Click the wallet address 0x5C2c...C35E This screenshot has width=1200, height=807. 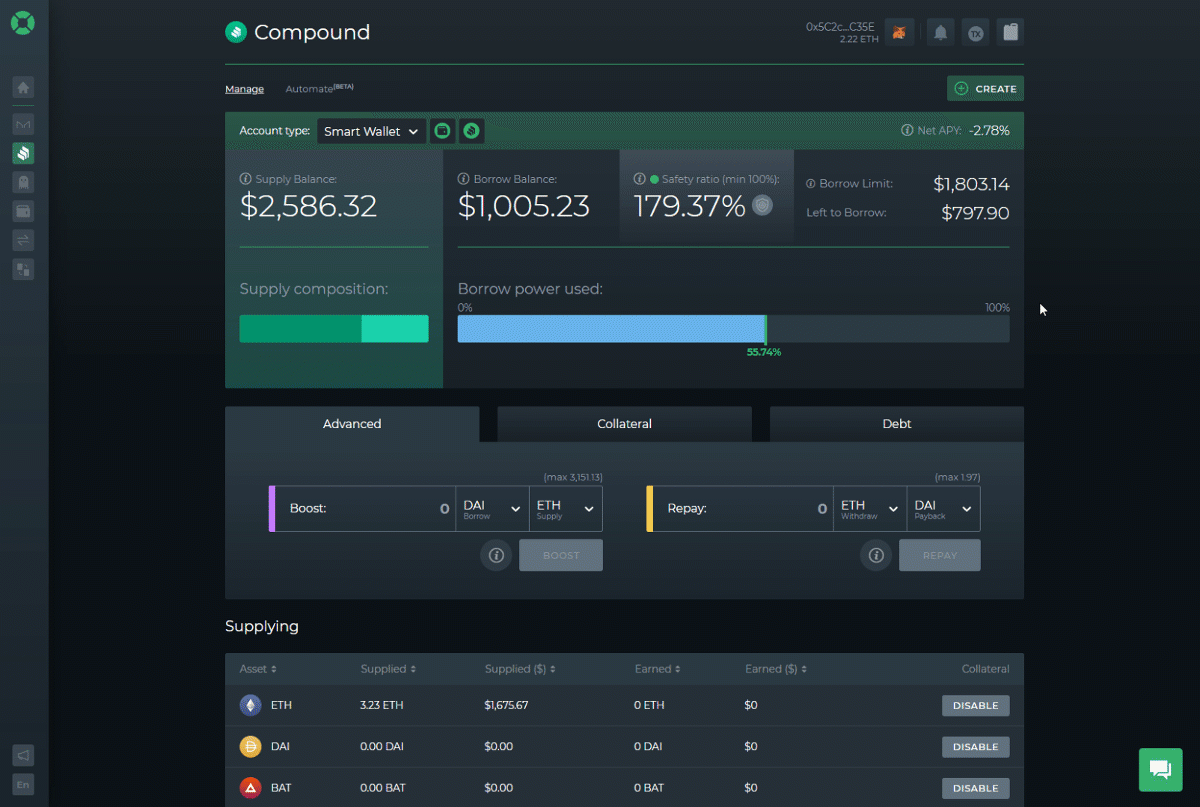tap(840, 27)
